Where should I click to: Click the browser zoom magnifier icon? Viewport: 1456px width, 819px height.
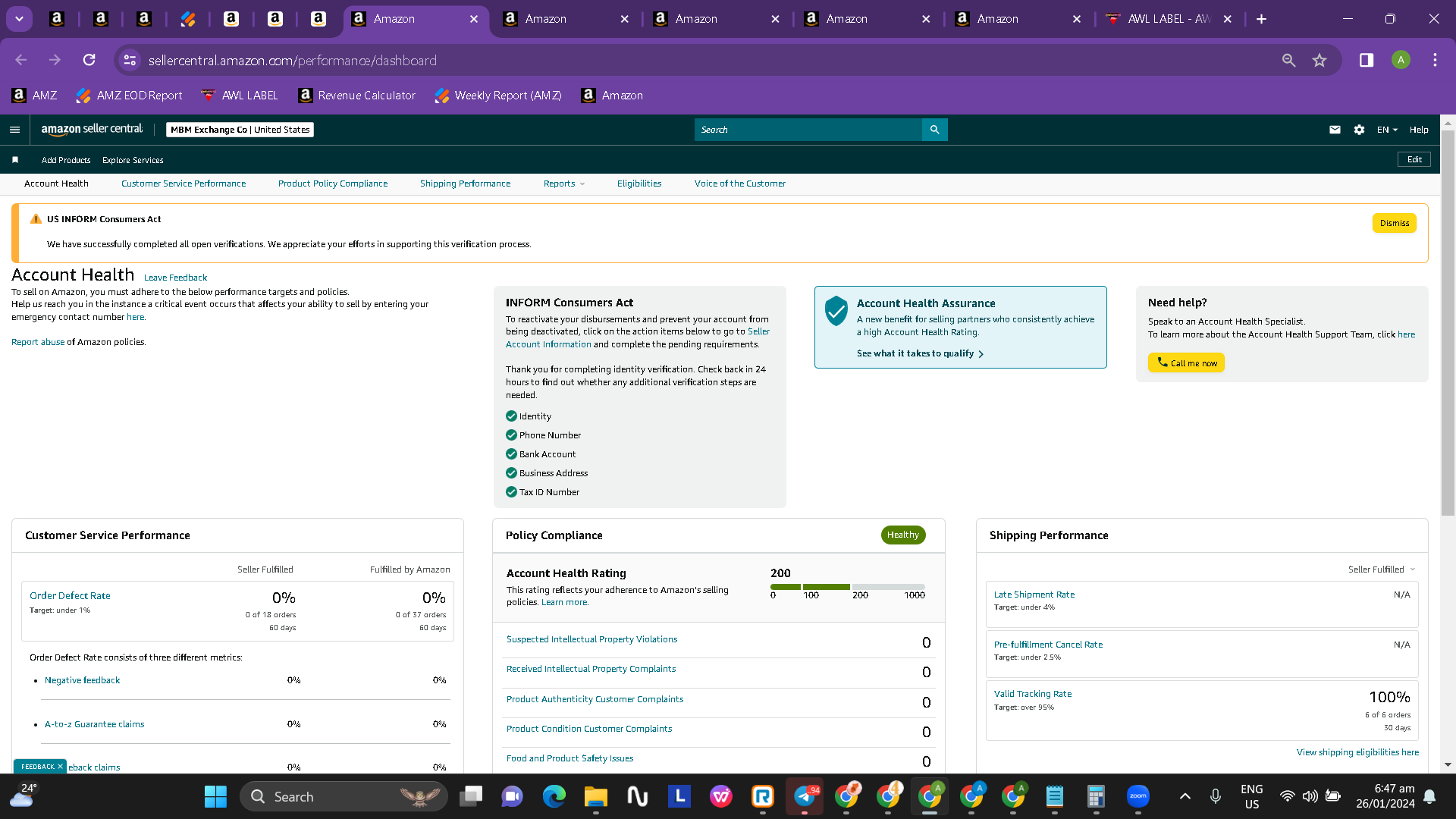point(1288,60)
